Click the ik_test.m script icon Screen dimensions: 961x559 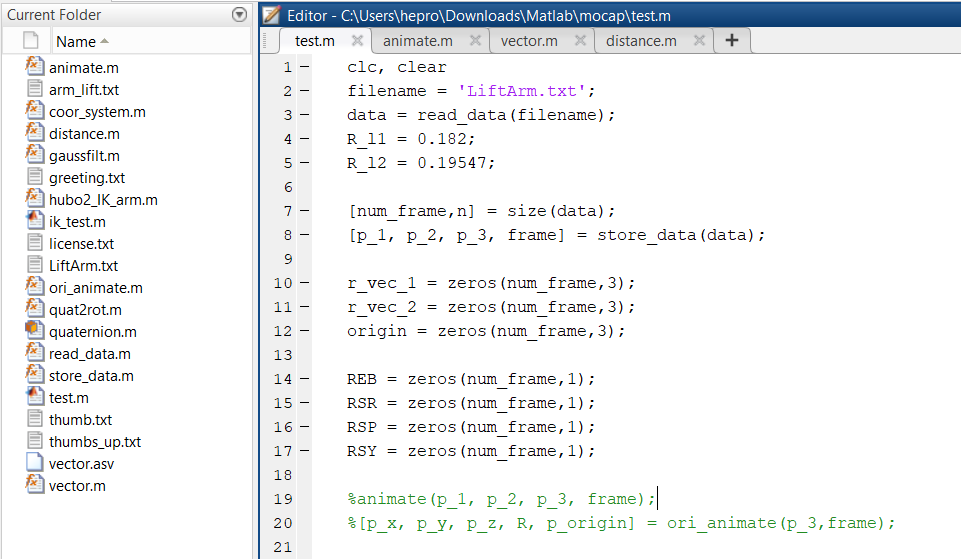(x=35, y=221)
